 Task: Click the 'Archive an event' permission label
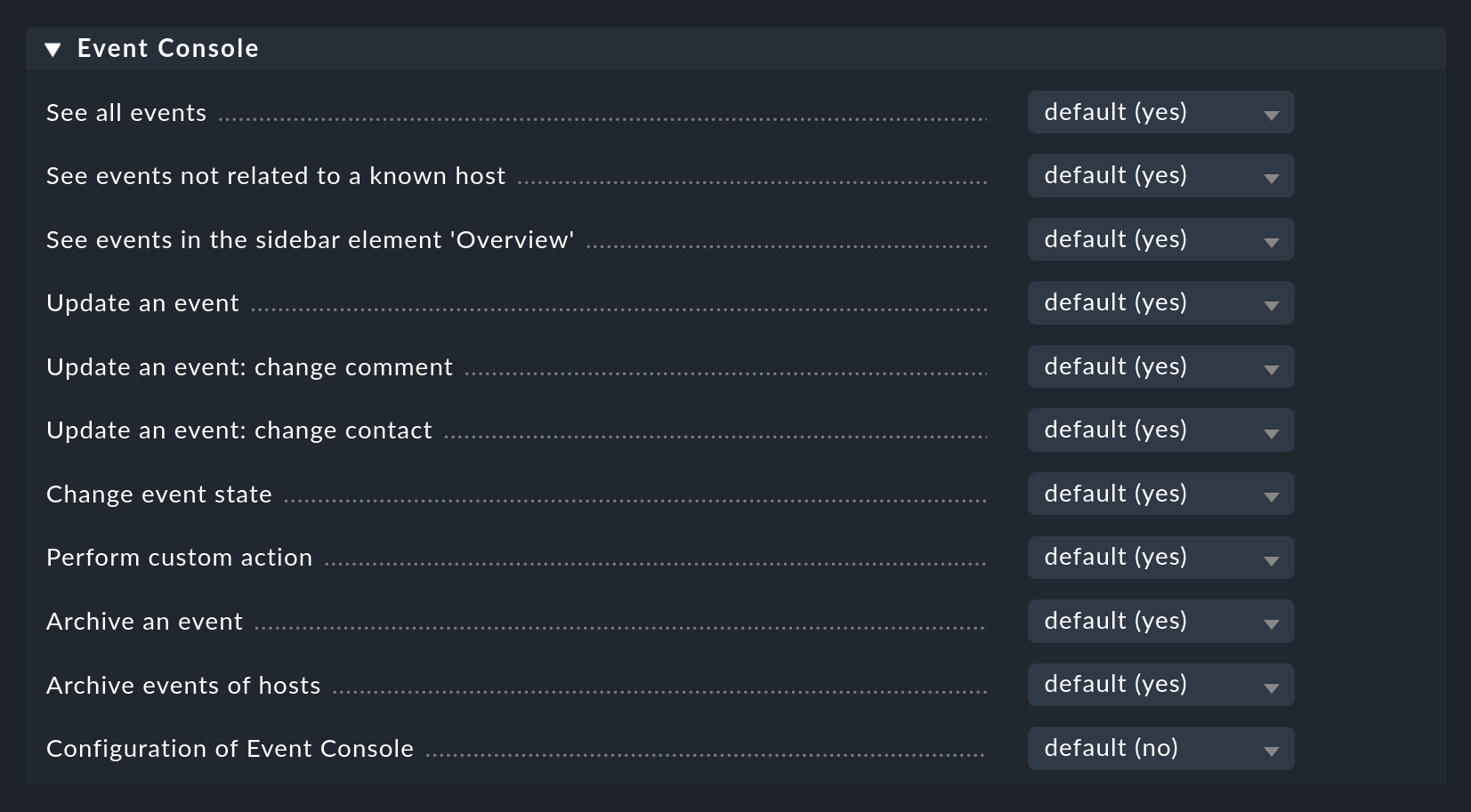tap(144, 621)
